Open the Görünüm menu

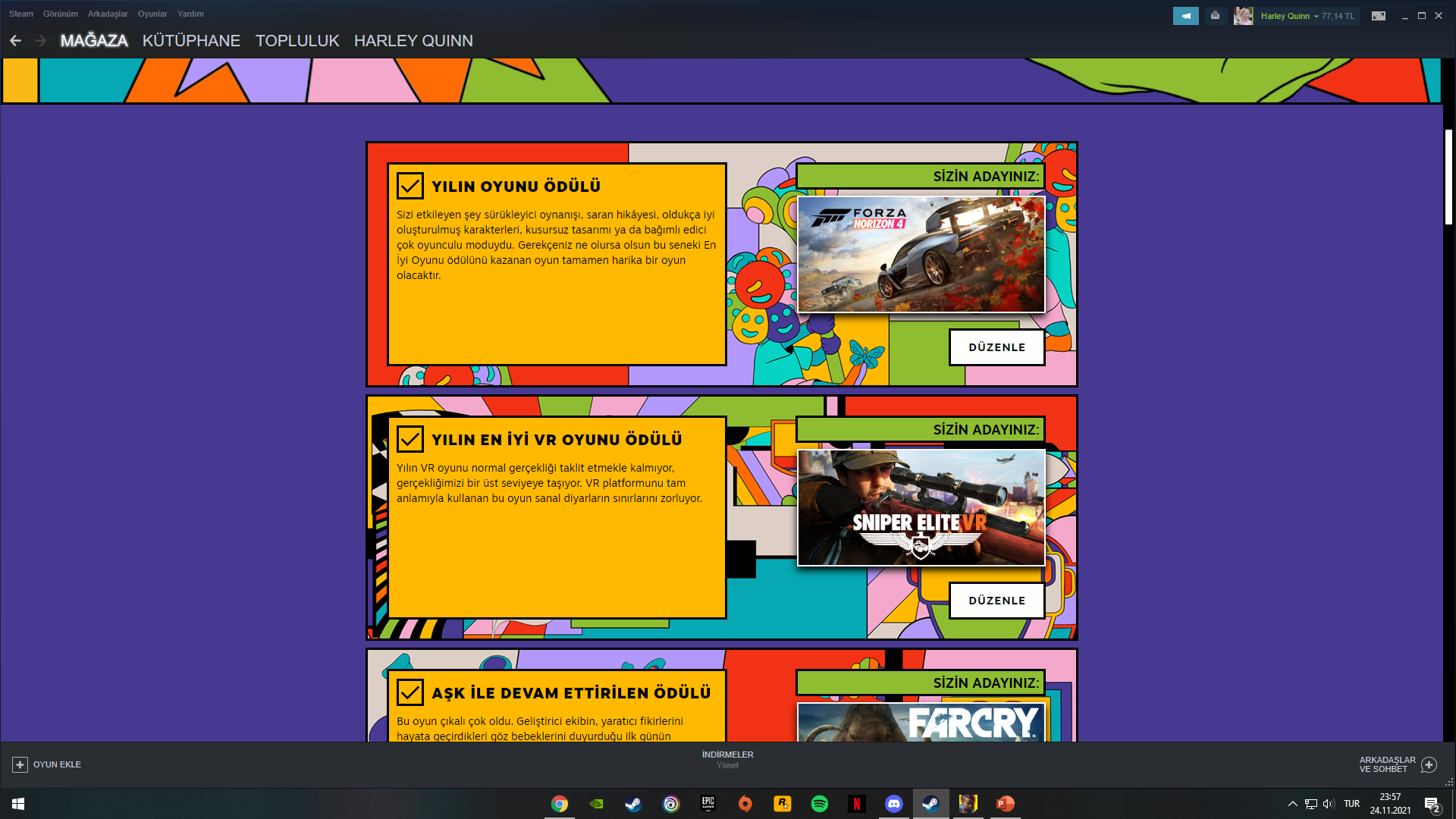coord(61,14)
